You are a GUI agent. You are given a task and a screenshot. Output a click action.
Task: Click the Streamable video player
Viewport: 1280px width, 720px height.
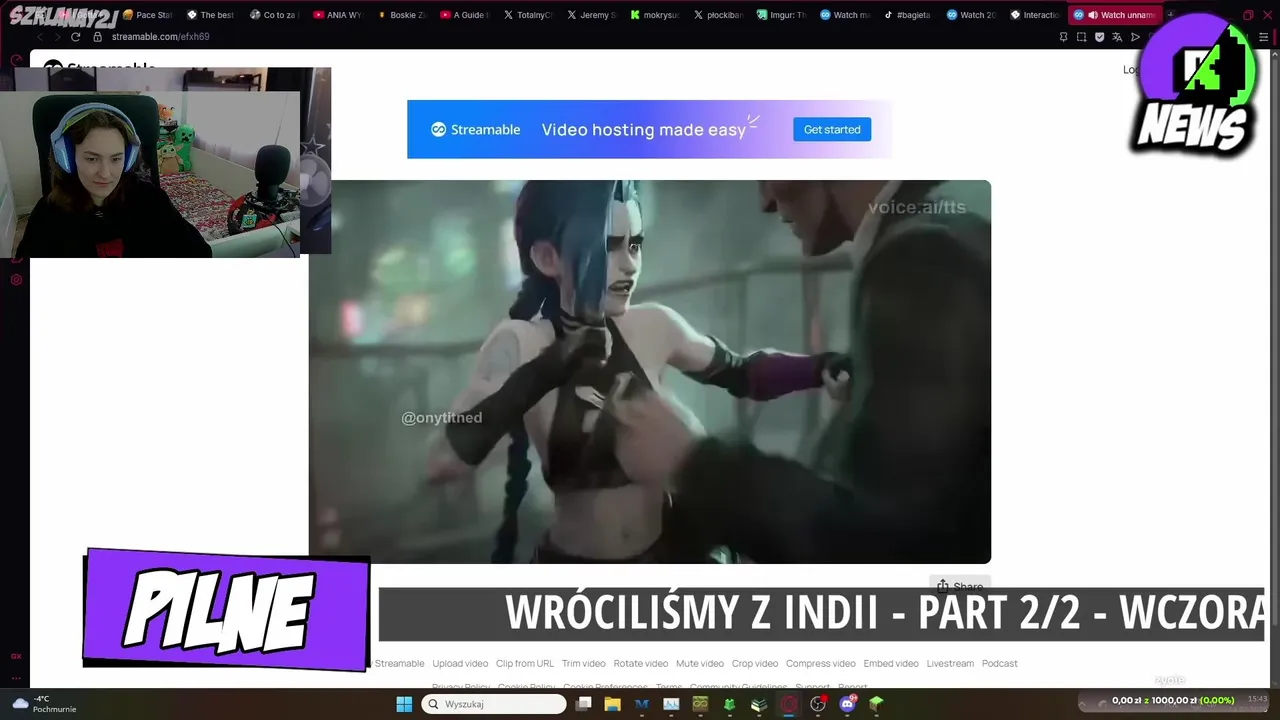[650, 372]
